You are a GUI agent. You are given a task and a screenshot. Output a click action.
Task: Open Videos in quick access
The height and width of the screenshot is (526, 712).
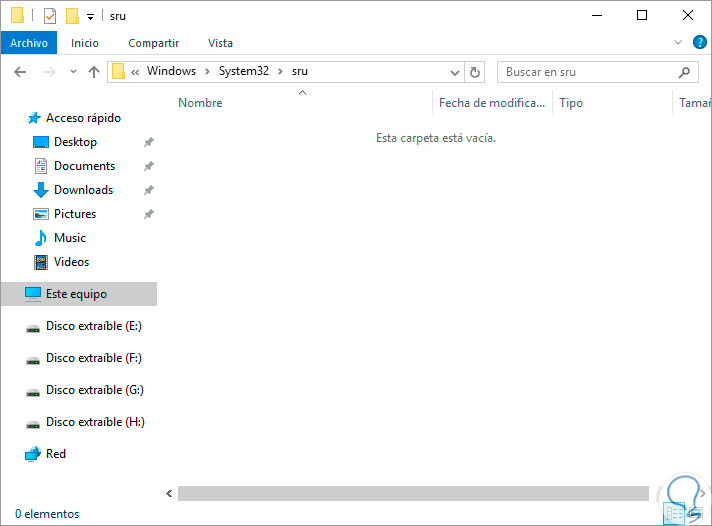[71, 262]
